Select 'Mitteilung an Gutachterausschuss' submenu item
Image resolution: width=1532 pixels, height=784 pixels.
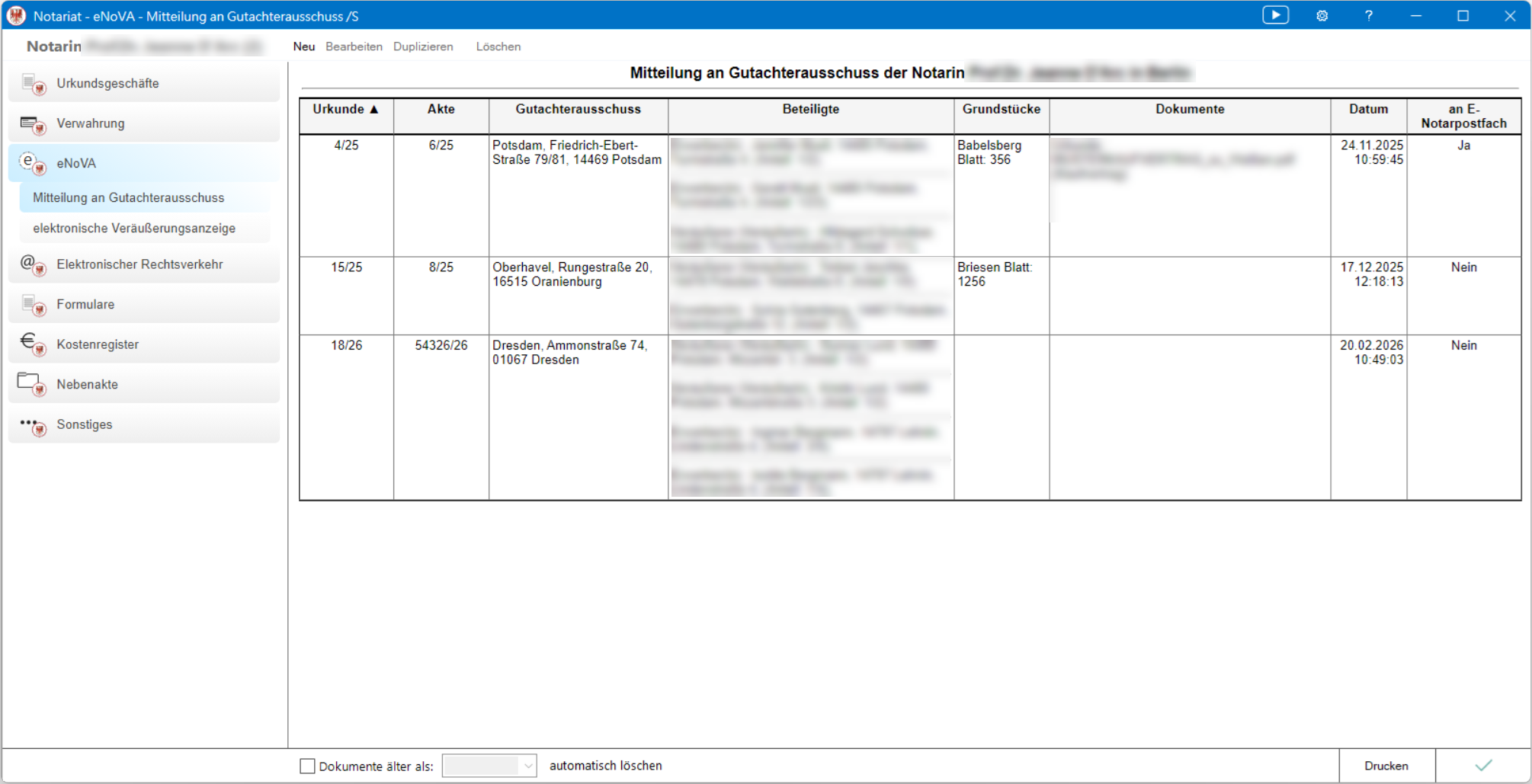(x=129, y=197)
